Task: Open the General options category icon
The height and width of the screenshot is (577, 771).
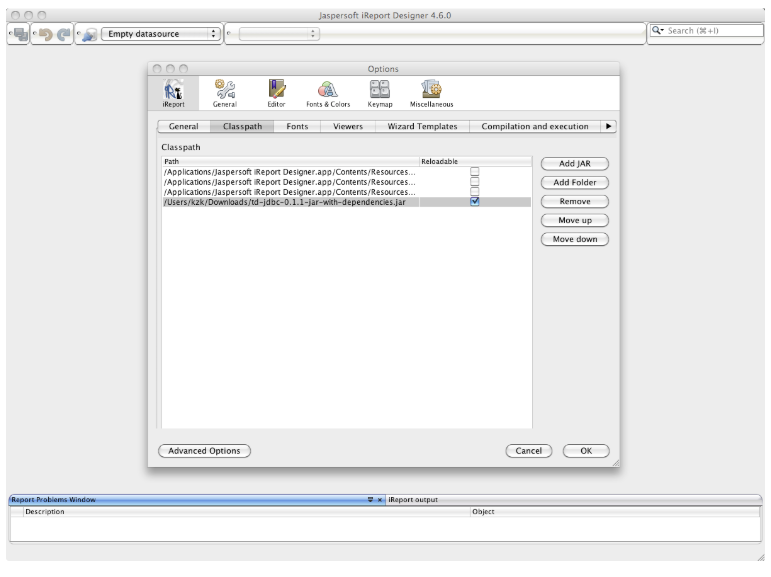Action: click(x=224, y=93)
